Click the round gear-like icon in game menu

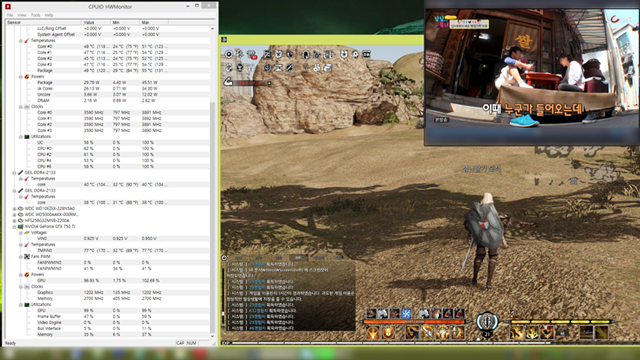[x=229, y=54]
